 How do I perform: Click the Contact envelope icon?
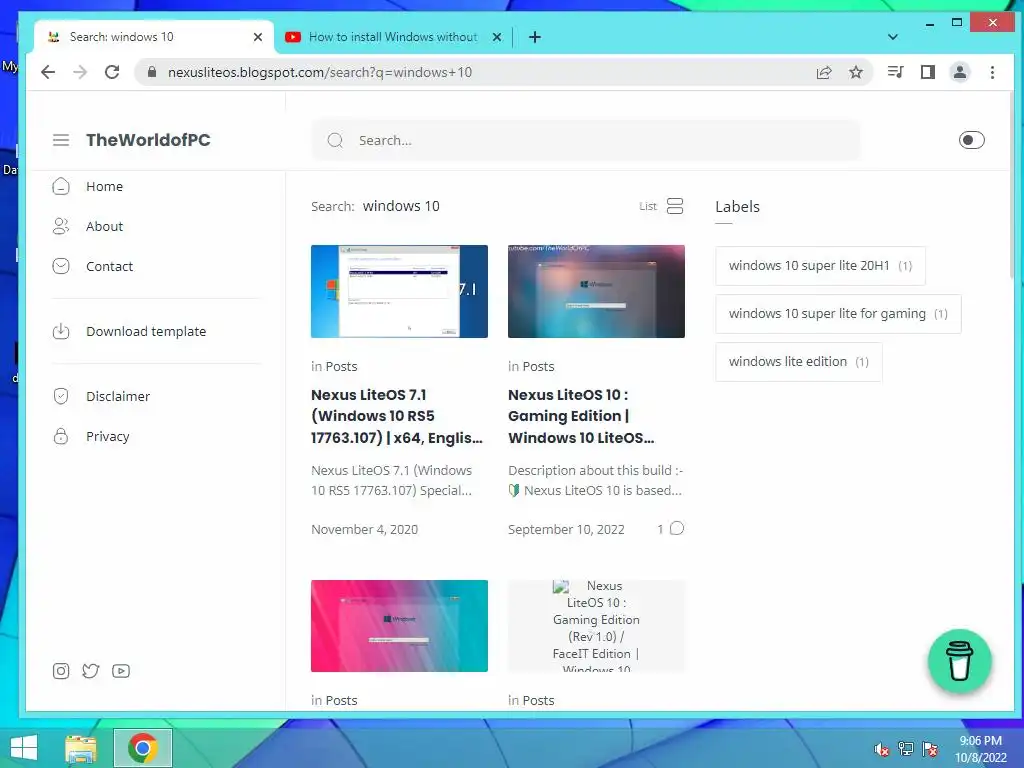tap(61, 266)
